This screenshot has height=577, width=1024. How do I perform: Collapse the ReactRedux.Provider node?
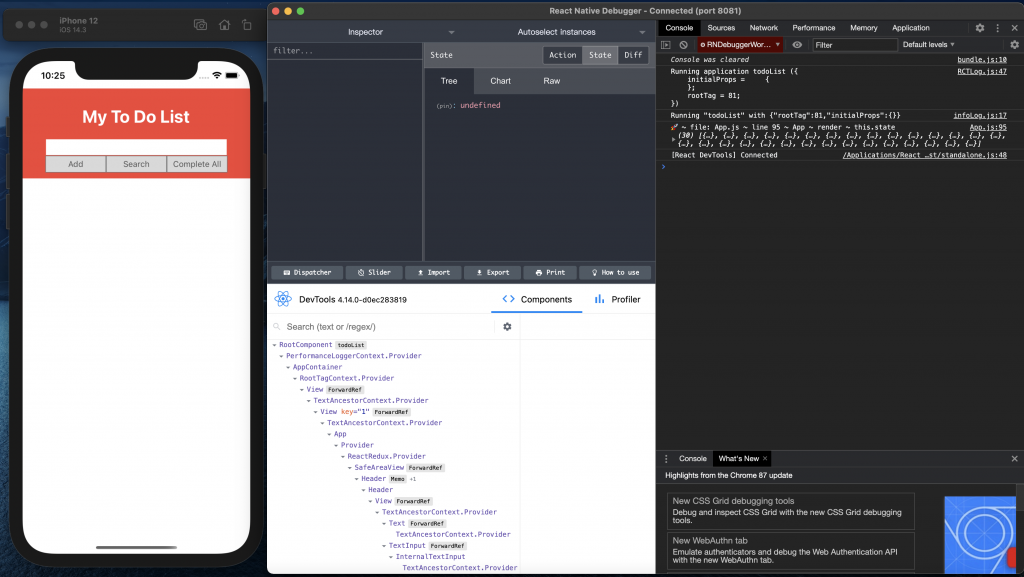tap(344, 457)
